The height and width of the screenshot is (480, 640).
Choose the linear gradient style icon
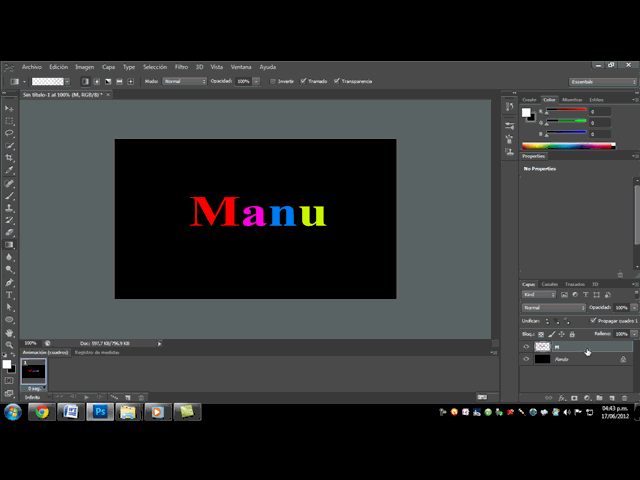click(85, 82)
